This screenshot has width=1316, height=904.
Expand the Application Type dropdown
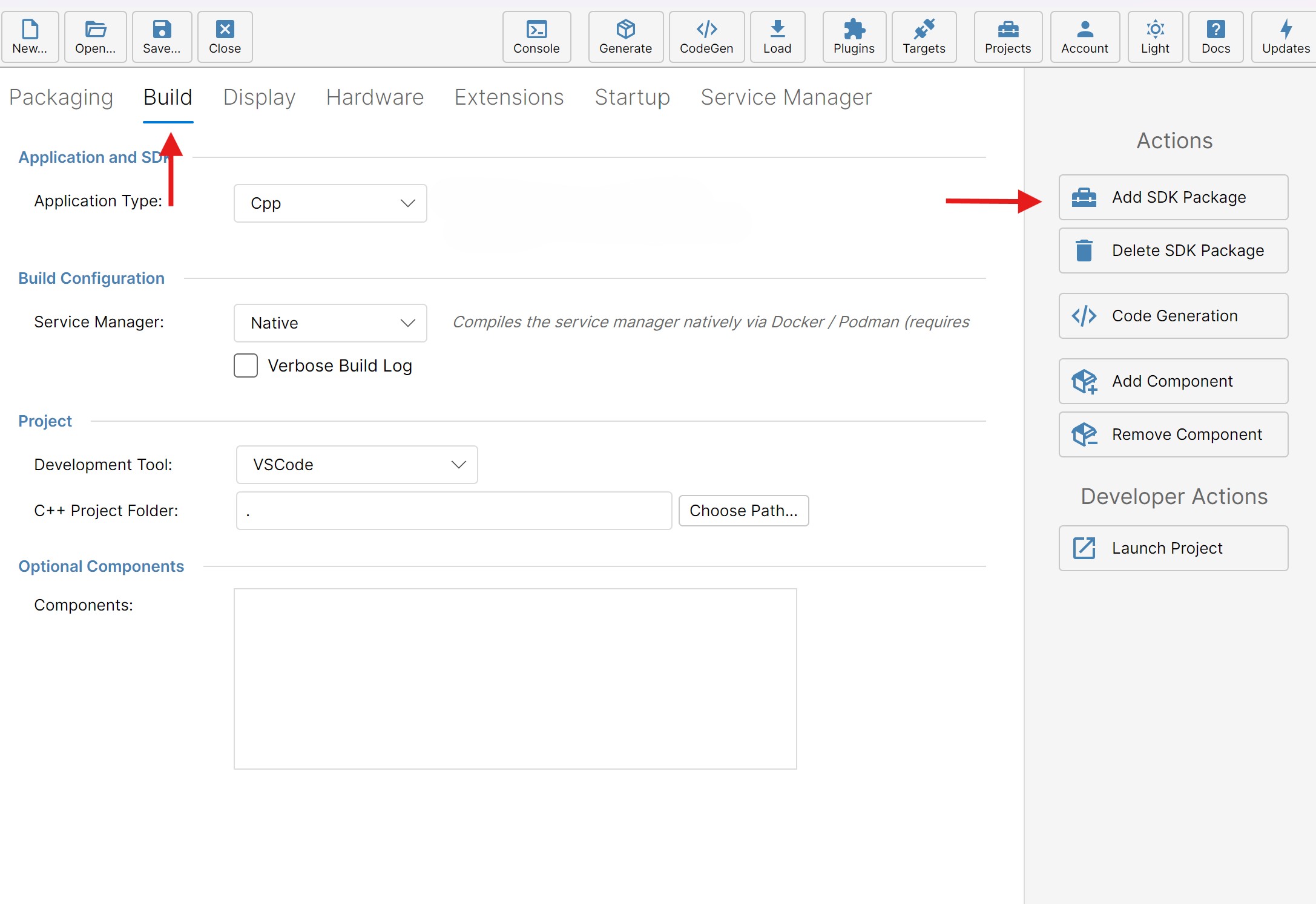click(x=331, y=203)
